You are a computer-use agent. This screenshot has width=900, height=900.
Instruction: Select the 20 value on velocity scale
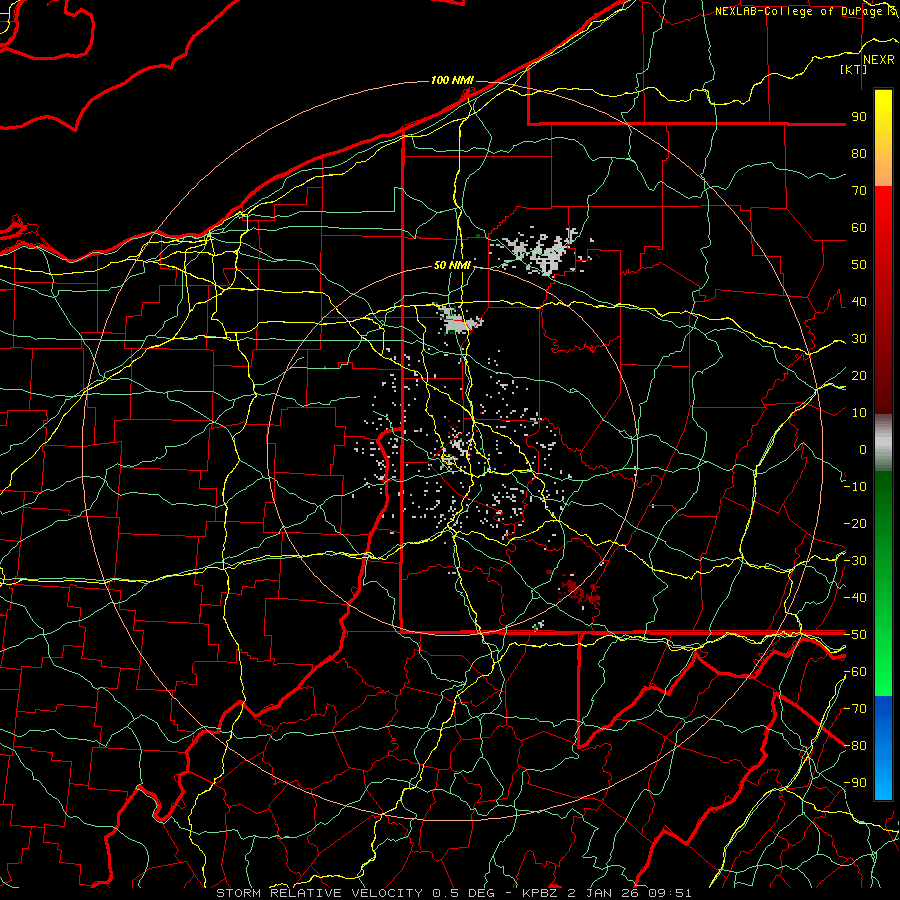click(x=859, y=375)
